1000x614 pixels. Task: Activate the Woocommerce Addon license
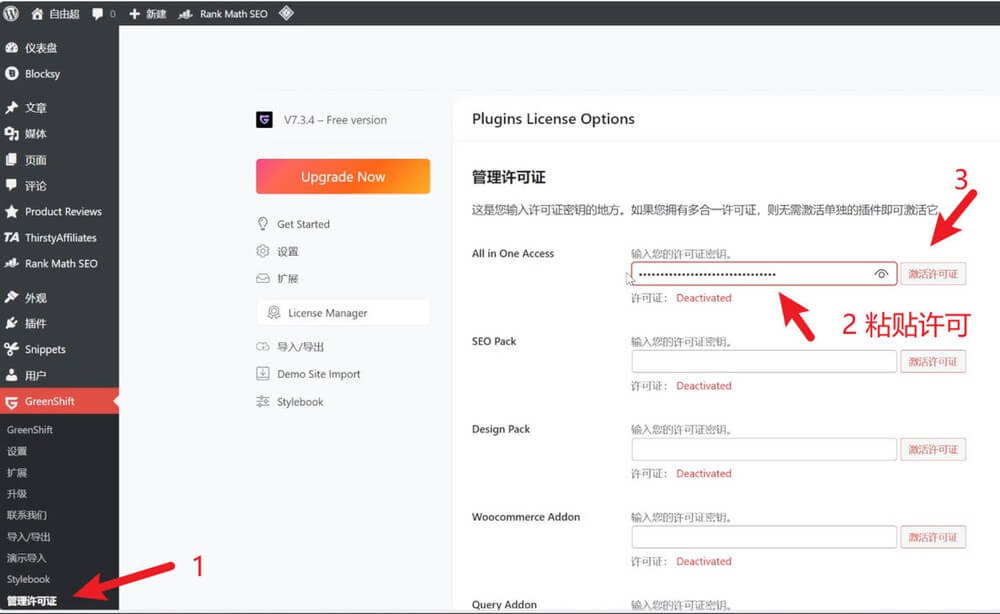pyautogui.click(x=933, y=537)
